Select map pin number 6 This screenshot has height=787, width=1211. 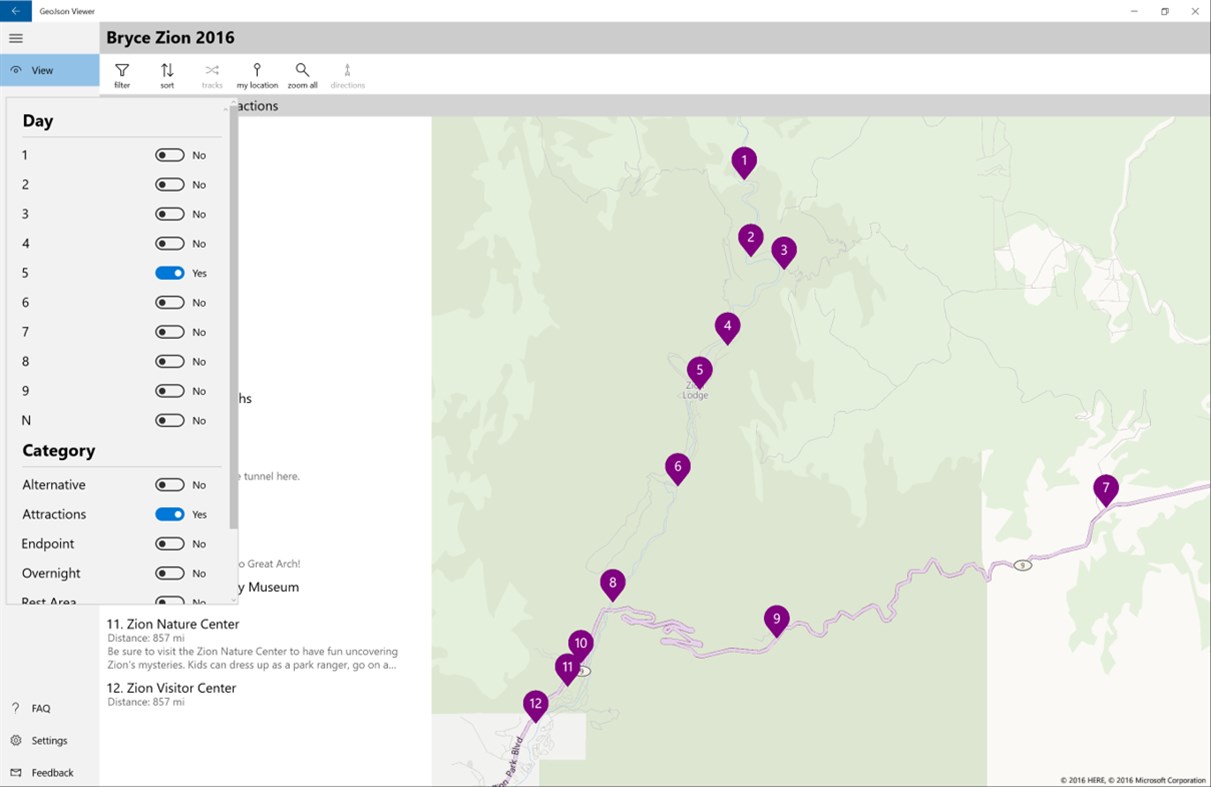pos(677,467)
